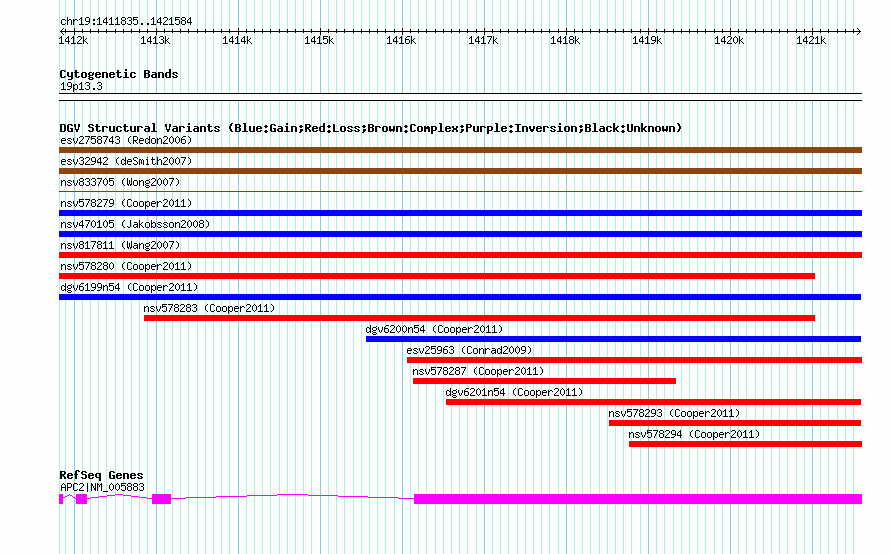Screen dimensions: 890x554
Task: Click the nsv578293 (Cooper2011) label
Action: (674, 413)
